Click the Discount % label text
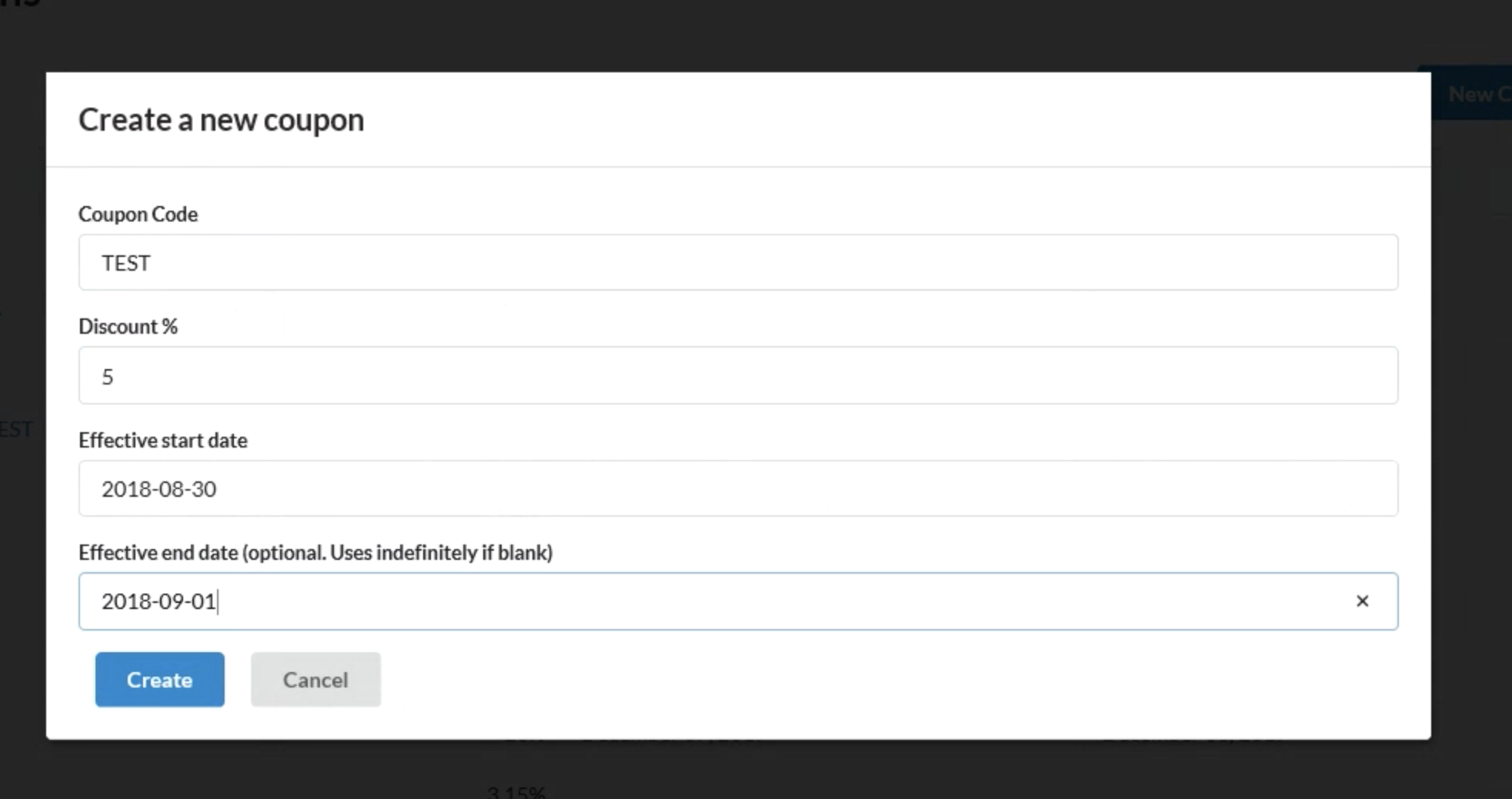This screenshot has height=799, width=1512. pos(128,327)
